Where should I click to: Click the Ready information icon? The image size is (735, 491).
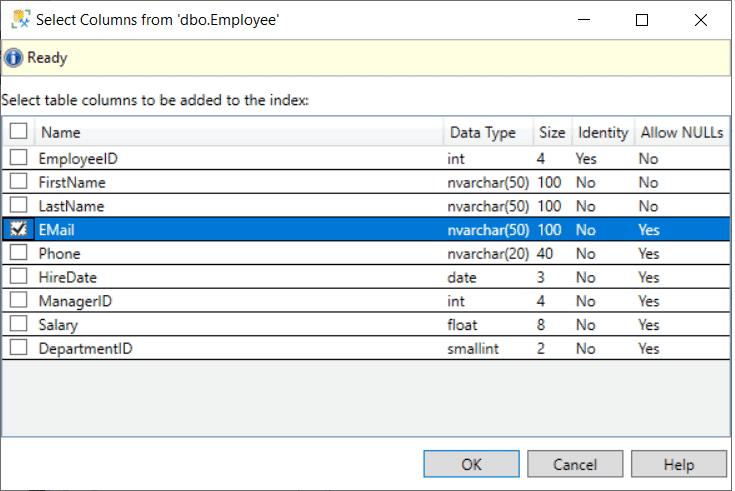tap(13, 58)
